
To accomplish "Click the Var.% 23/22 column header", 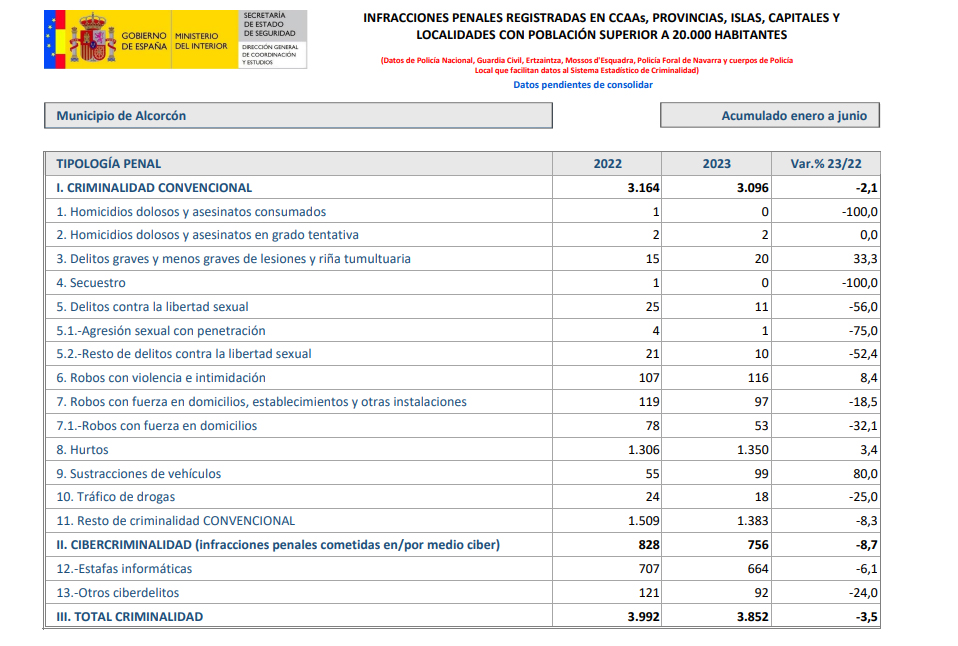I will coord(826,164).
